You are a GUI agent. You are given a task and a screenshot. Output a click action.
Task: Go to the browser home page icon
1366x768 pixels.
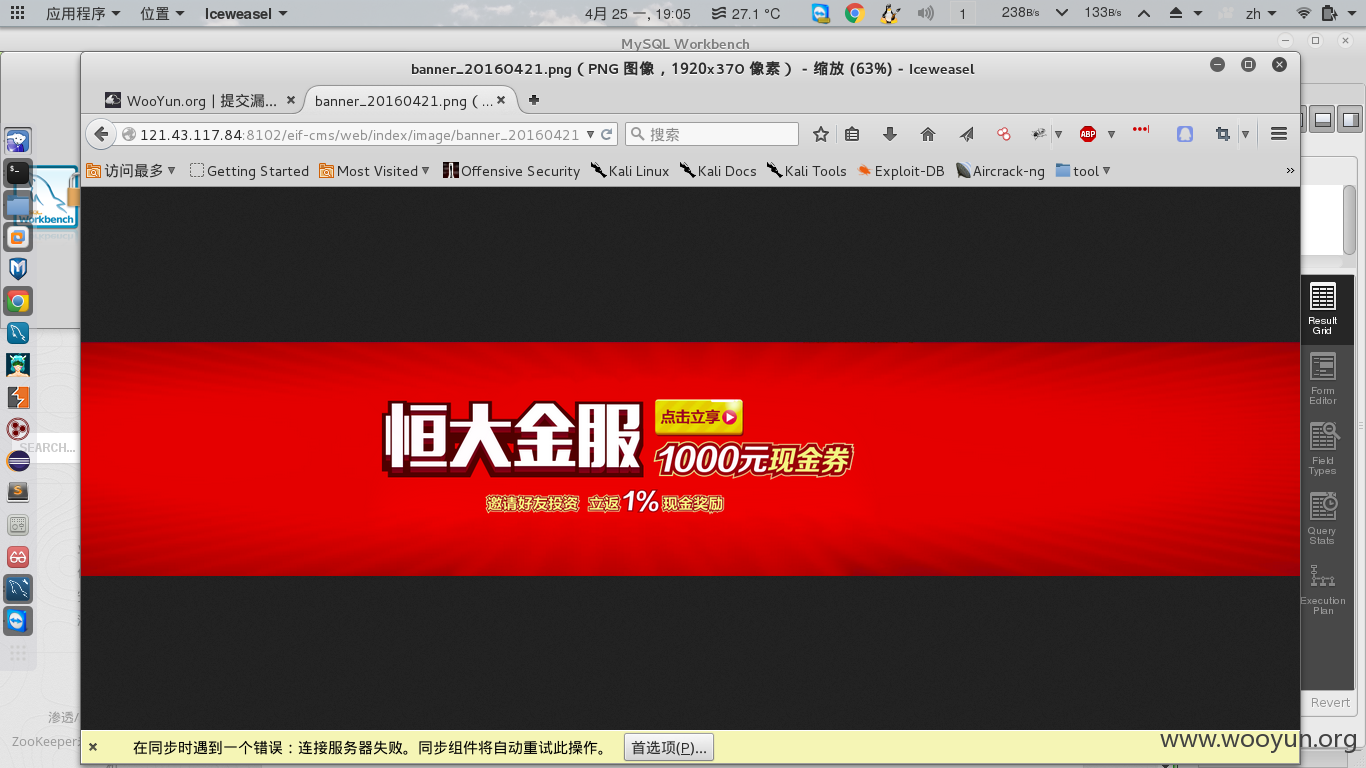tap(928, 134)
